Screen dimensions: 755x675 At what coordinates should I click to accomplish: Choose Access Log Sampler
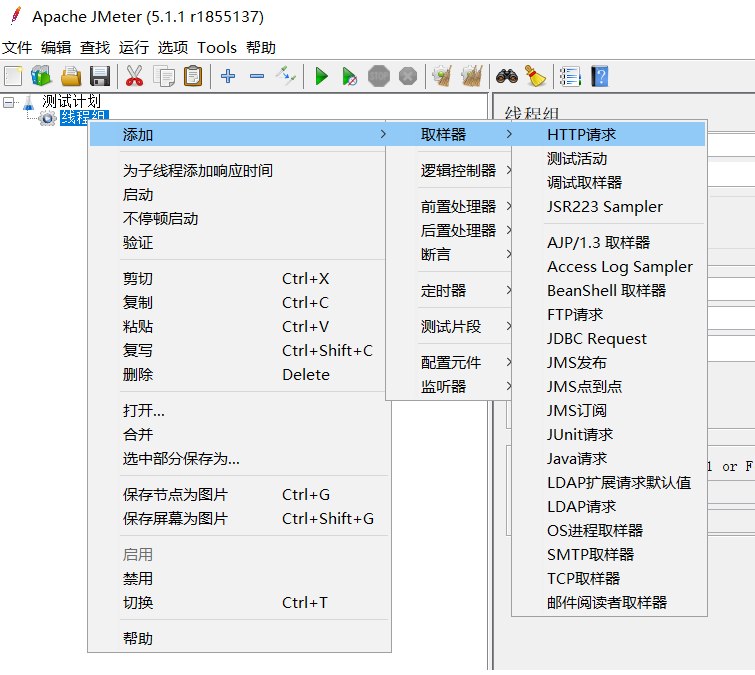pyautogui.click(x=610, y=266)
